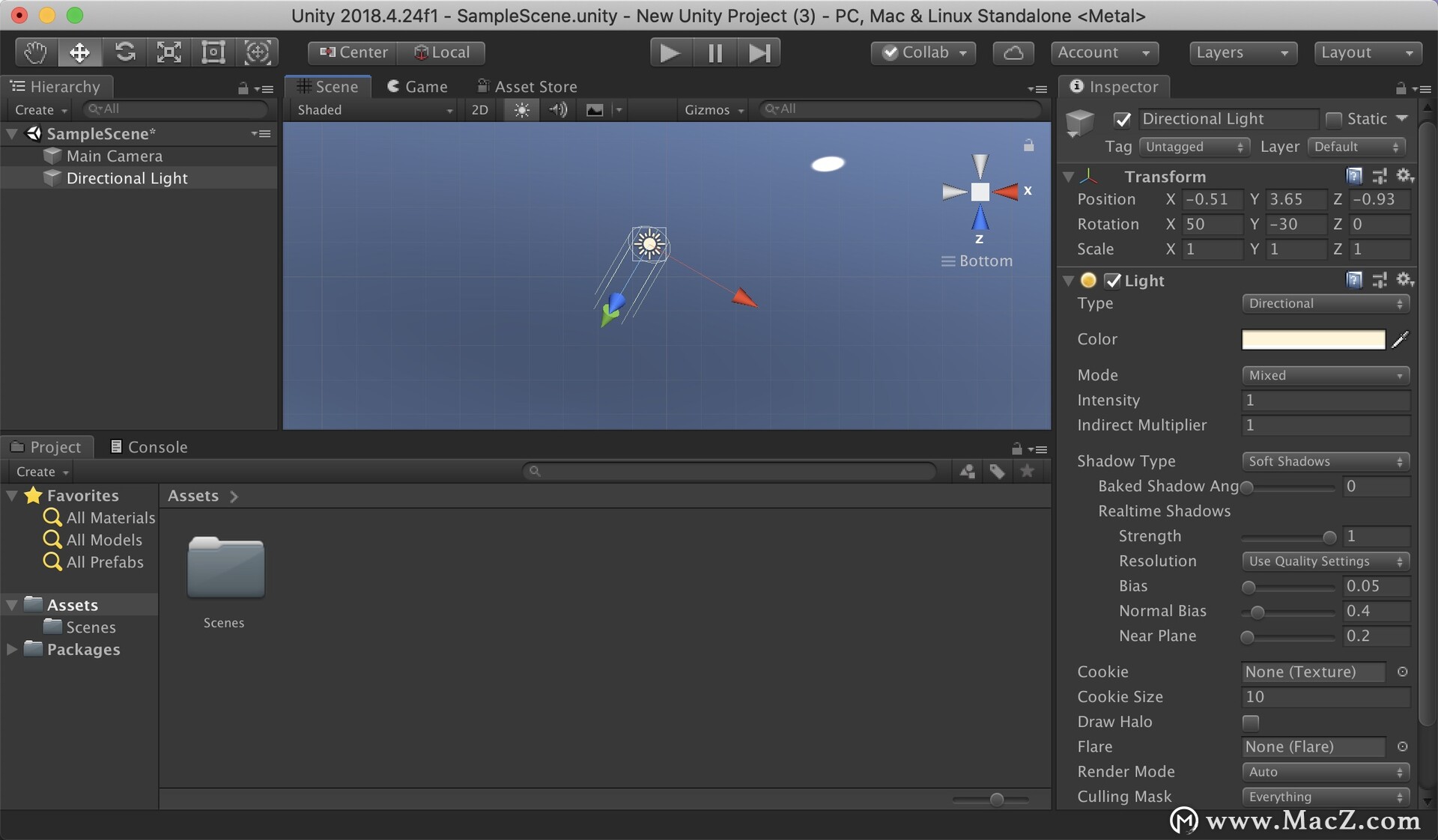Open Transform gear settings menu
Image resolution: width=1438 pixels, height=840 pixels.
pos(1405,176)
